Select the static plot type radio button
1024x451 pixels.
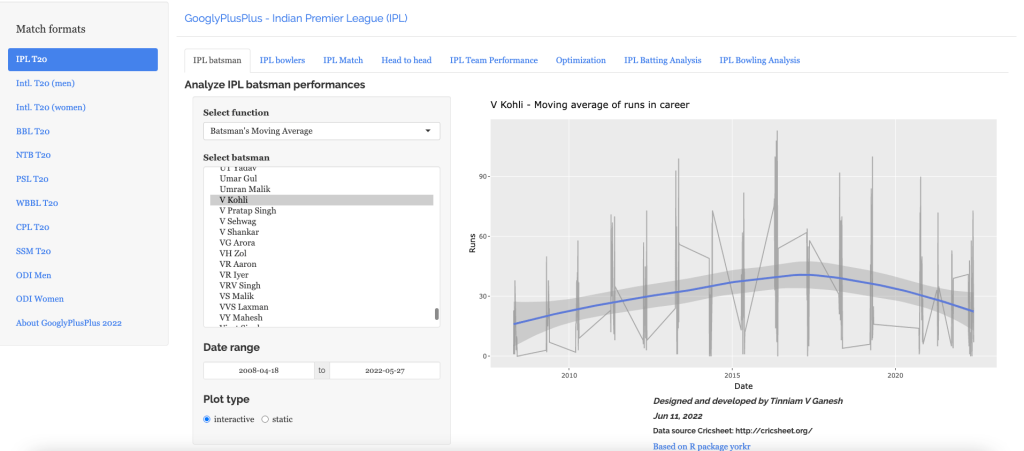(265, 419)
